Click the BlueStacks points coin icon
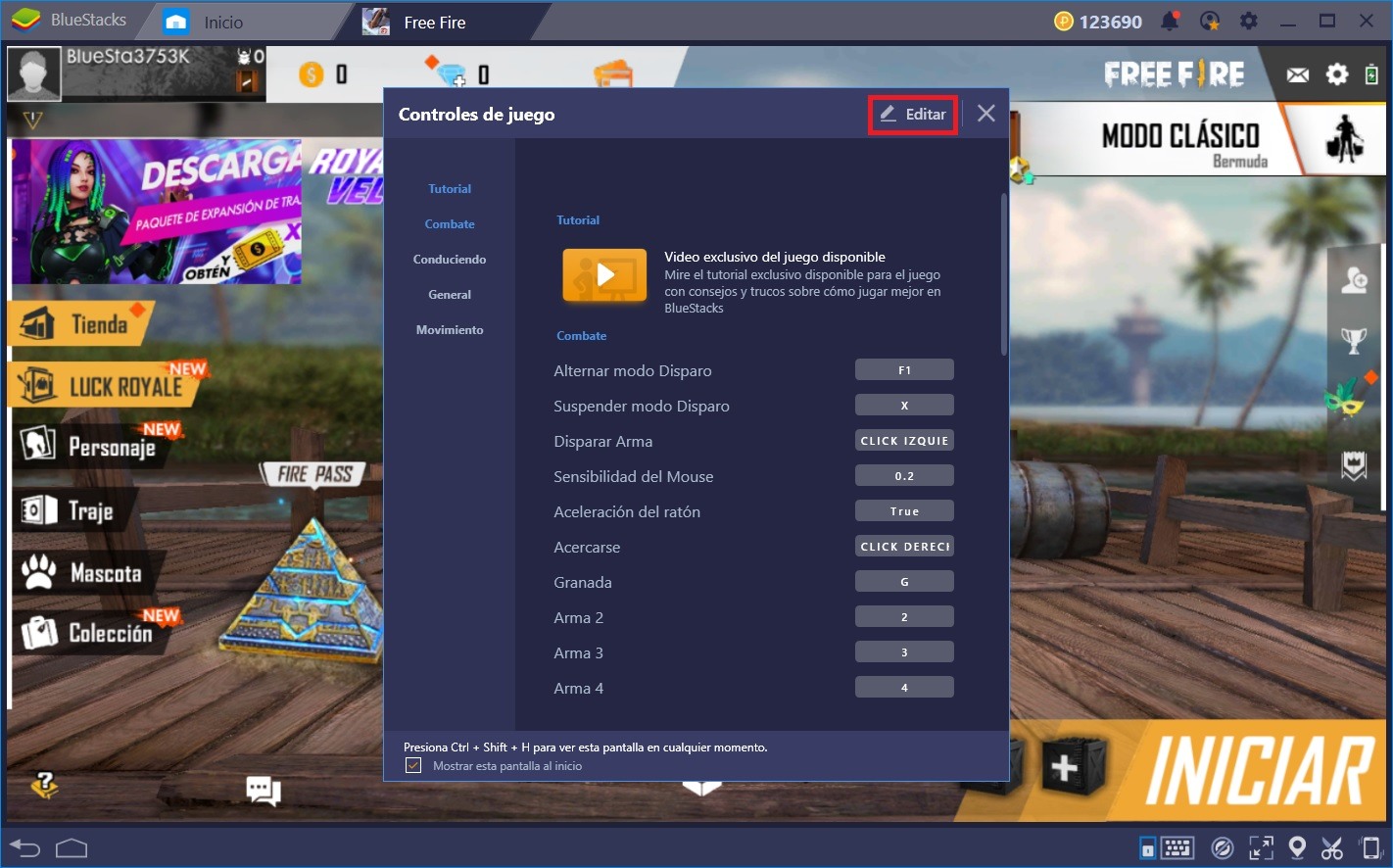 1064,21
